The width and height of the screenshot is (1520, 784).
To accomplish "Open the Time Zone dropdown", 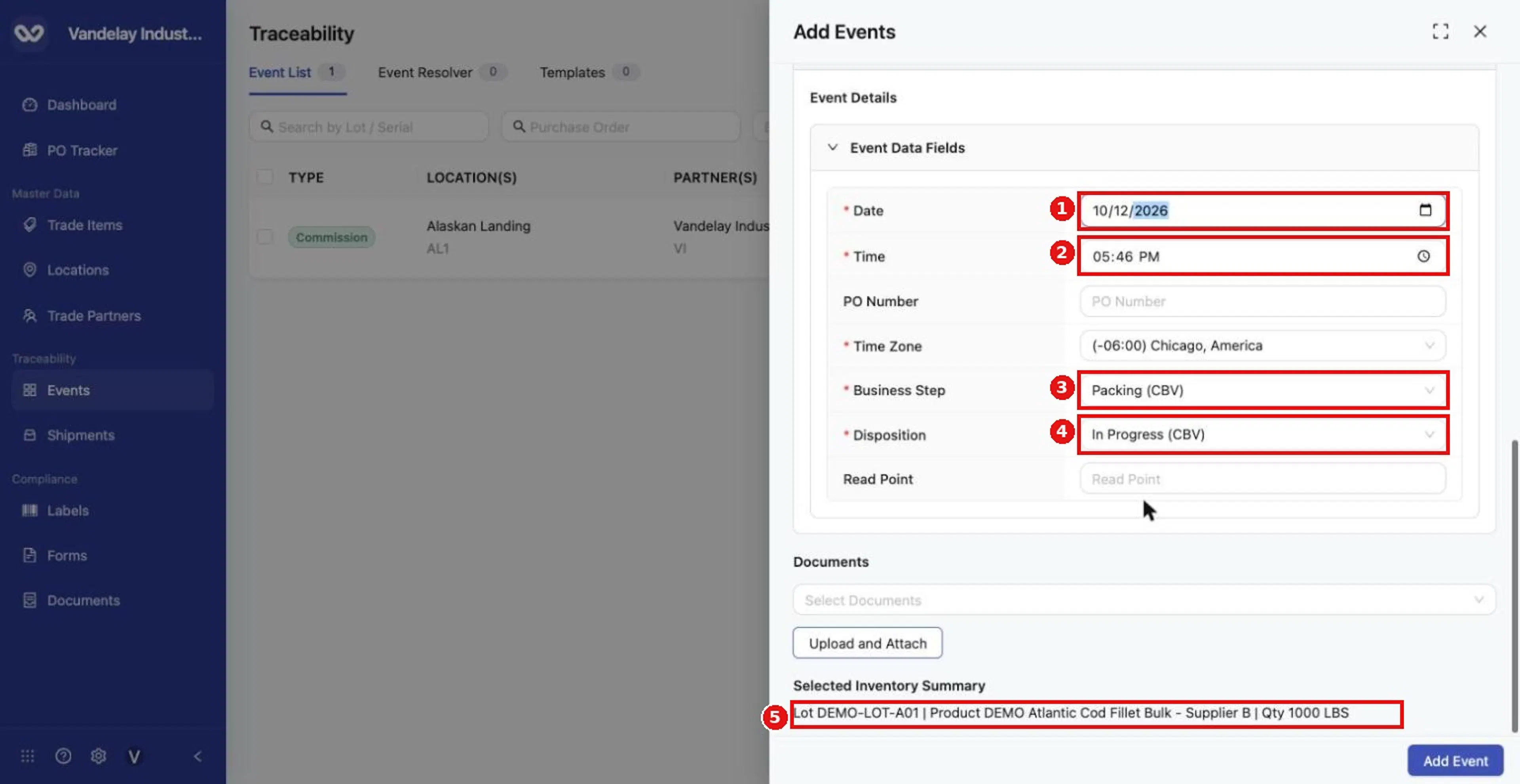I will tap(1263, 345).
